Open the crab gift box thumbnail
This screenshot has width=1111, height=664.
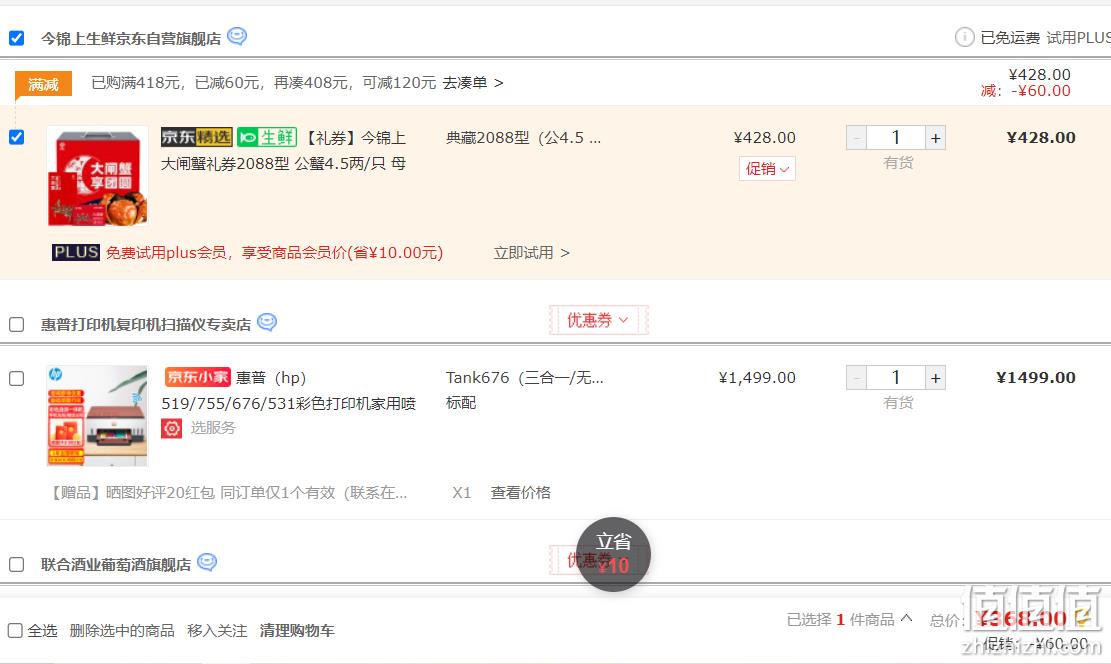(98, 176)
